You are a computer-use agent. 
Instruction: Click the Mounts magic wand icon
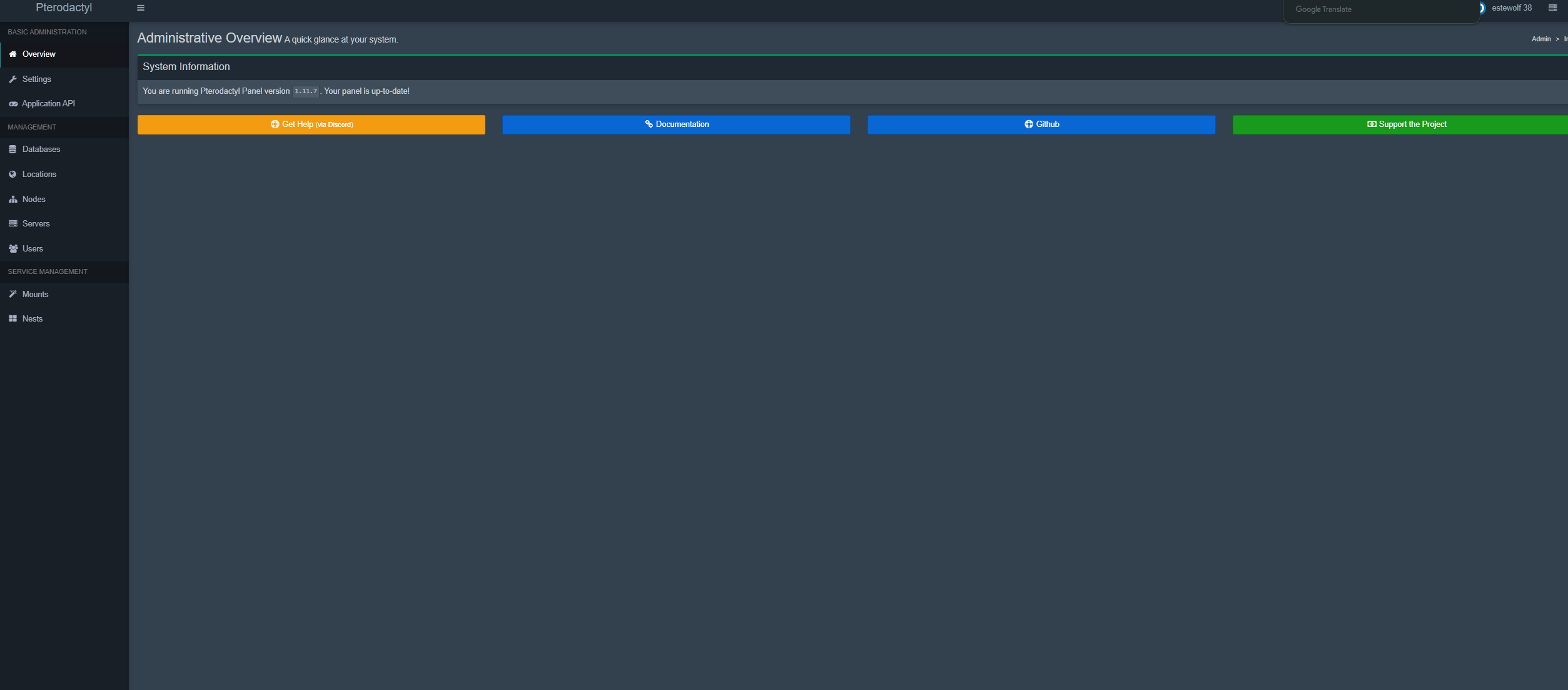tap(13, 294)
